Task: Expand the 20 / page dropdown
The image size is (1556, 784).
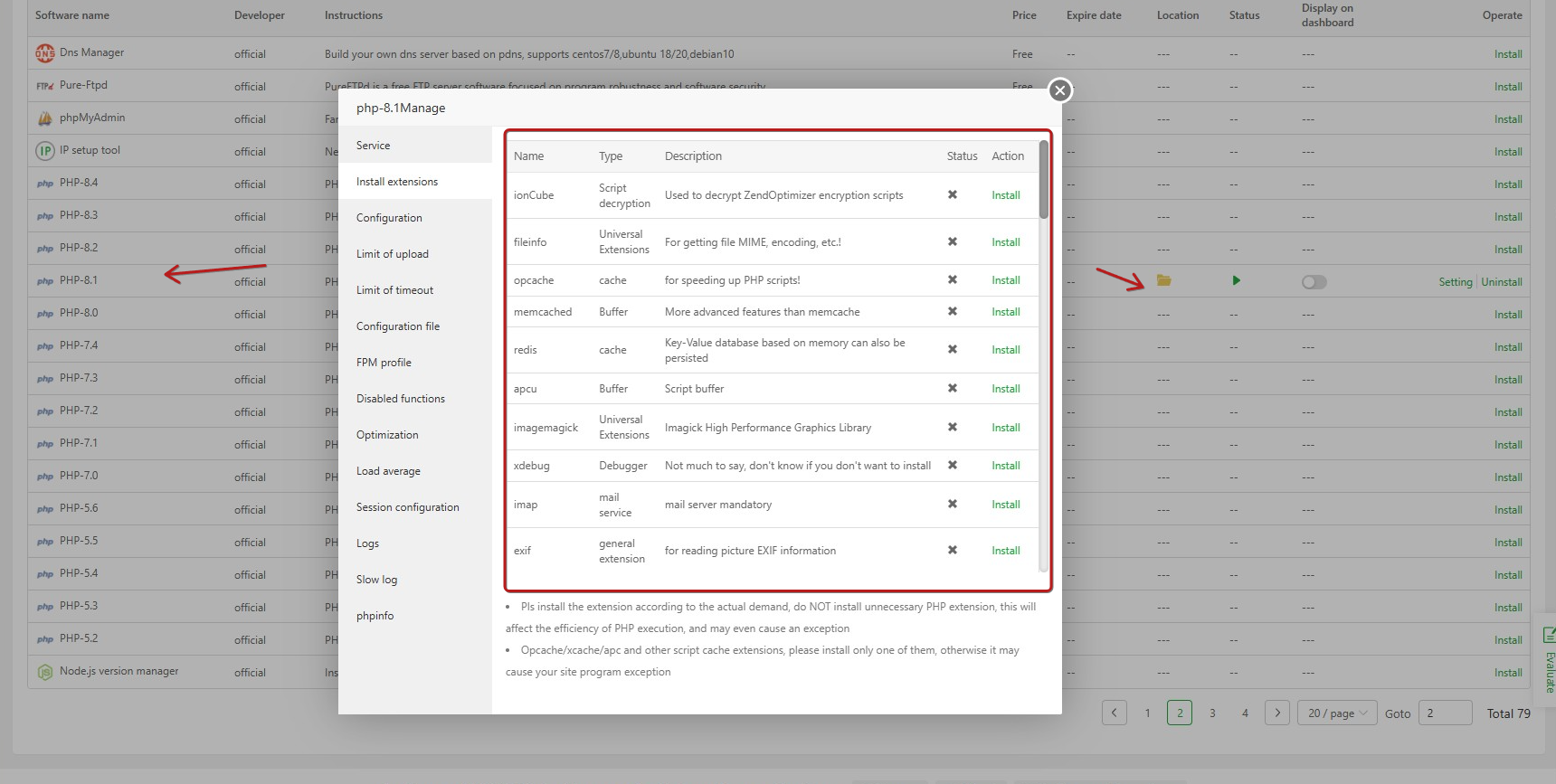Action: (1337, 713)
